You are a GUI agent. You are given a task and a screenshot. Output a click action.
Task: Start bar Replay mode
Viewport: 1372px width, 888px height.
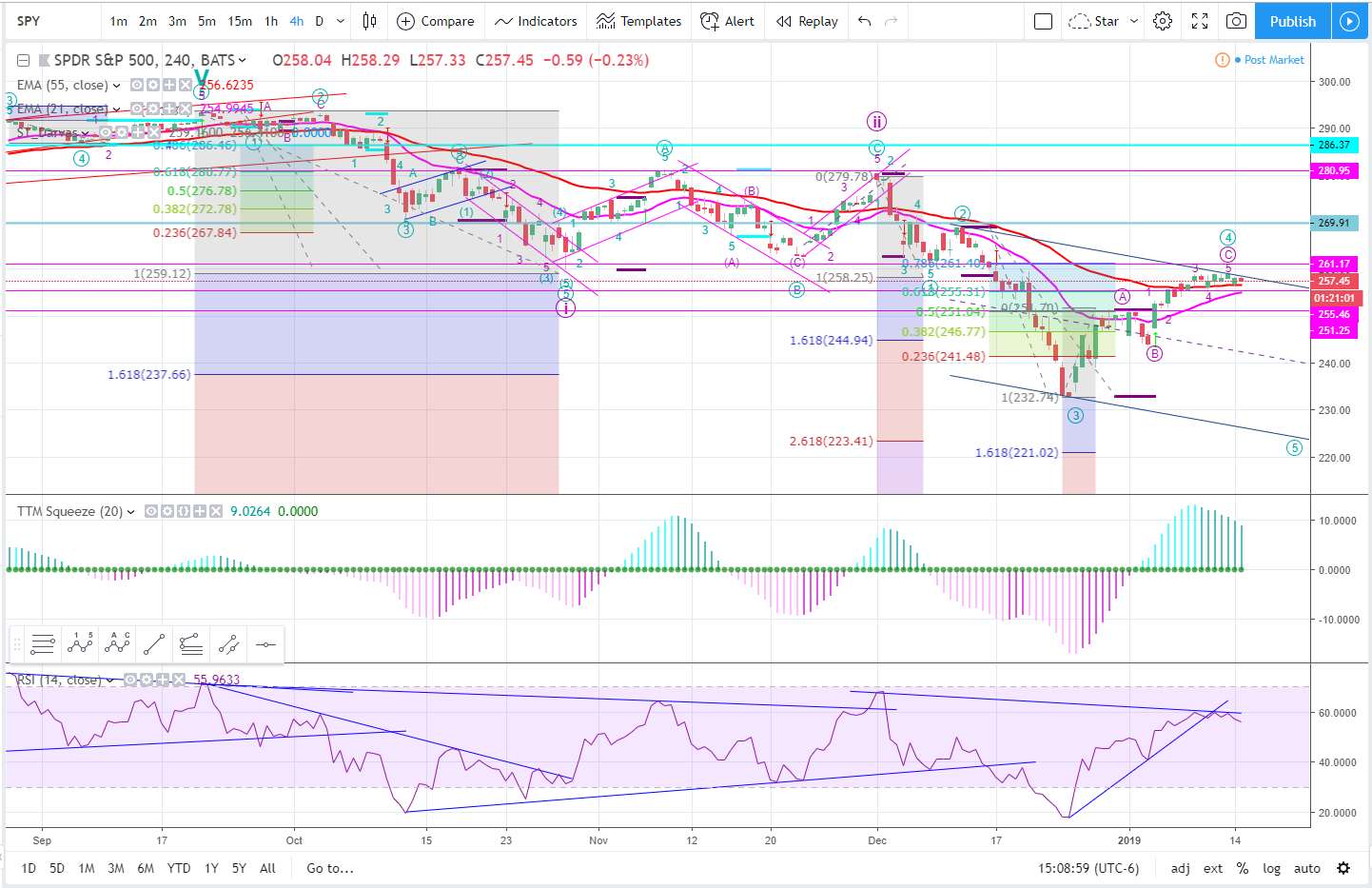[807, 21]
